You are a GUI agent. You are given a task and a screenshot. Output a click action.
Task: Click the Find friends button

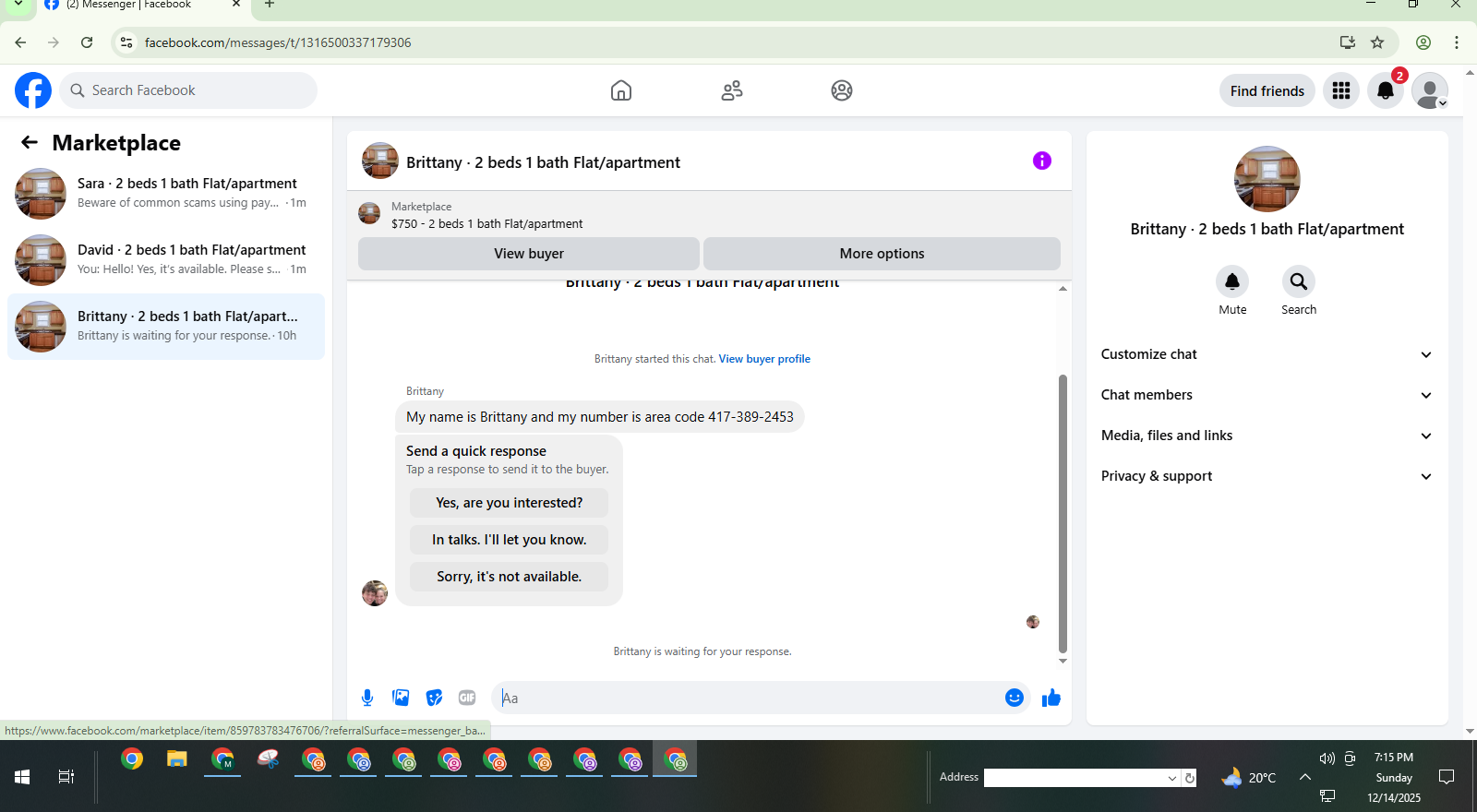point(1267,90)
